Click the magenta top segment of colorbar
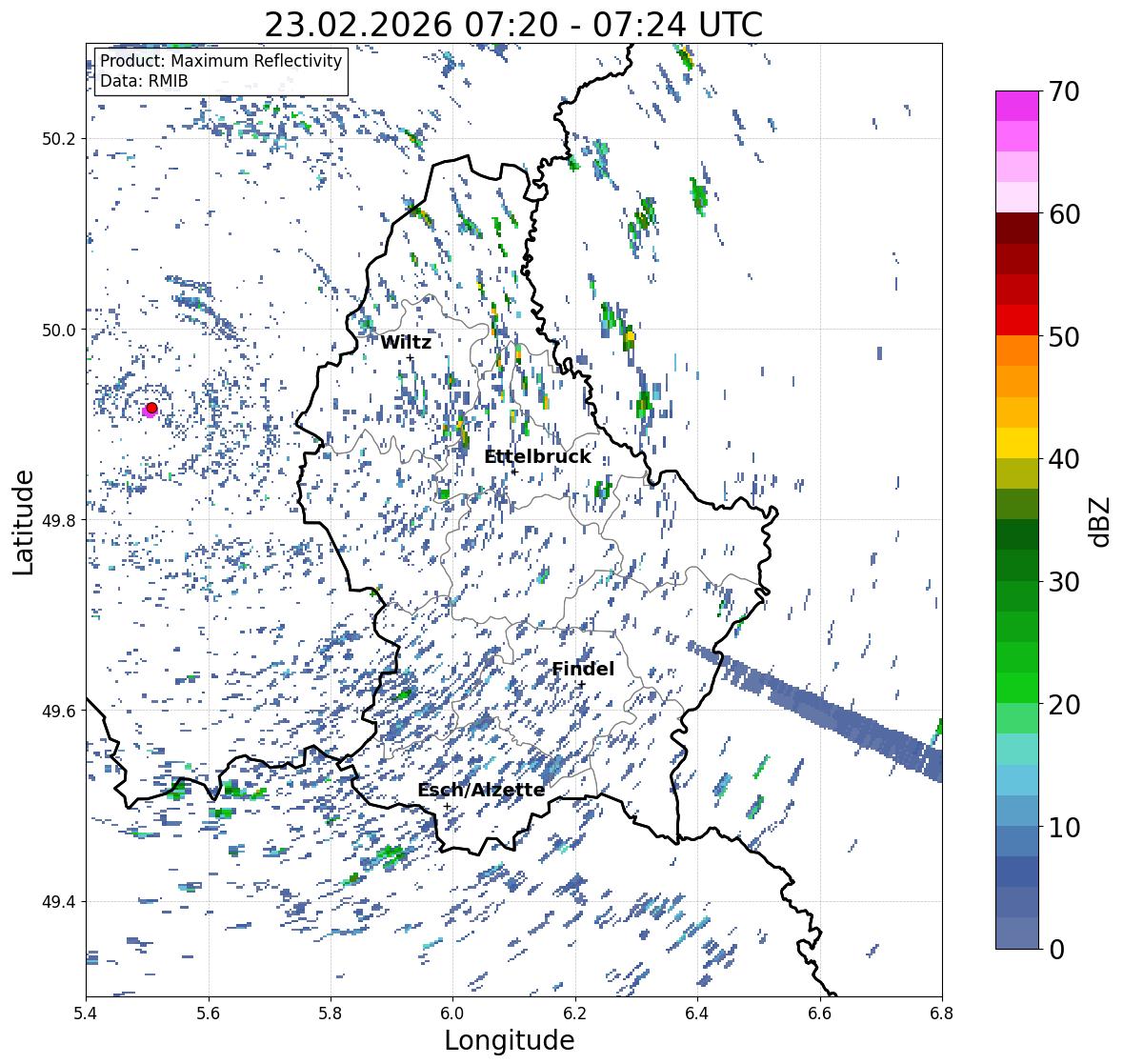Image resolution: width=1123 pixels, height=1064 pixels. (x=1017, y=106)
